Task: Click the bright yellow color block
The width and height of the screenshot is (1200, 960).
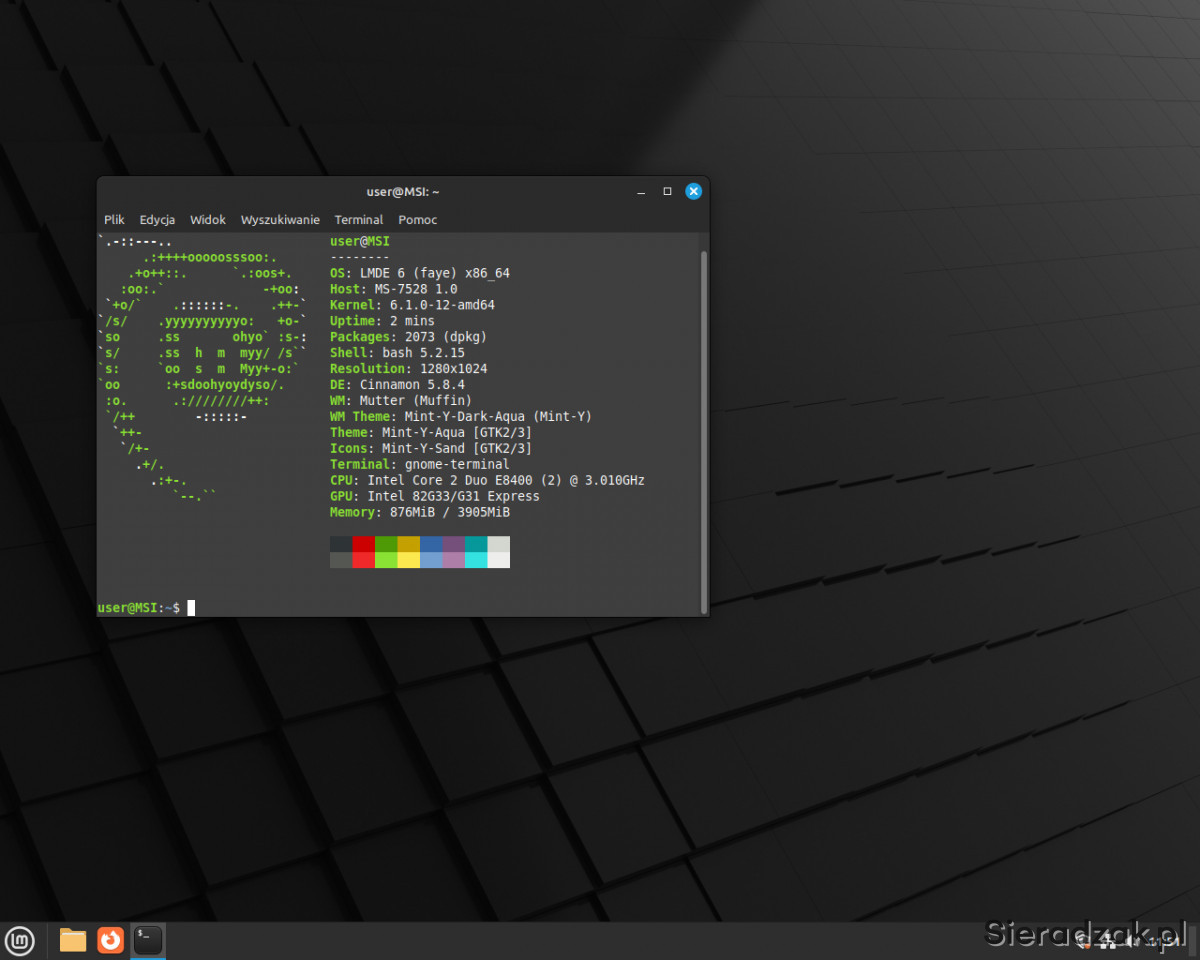Action: coord(409,560)
